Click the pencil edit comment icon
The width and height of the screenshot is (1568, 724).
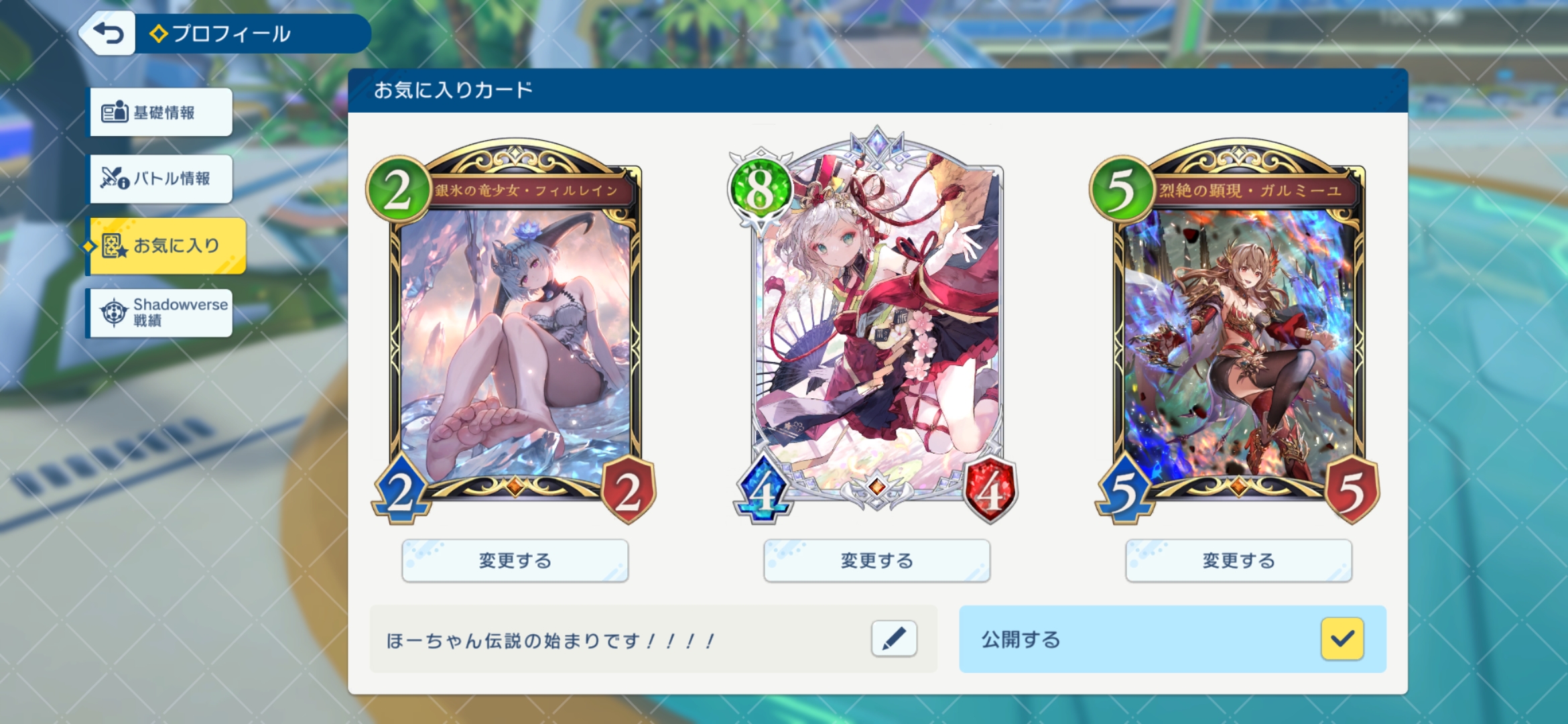click(x=894, y=638)
